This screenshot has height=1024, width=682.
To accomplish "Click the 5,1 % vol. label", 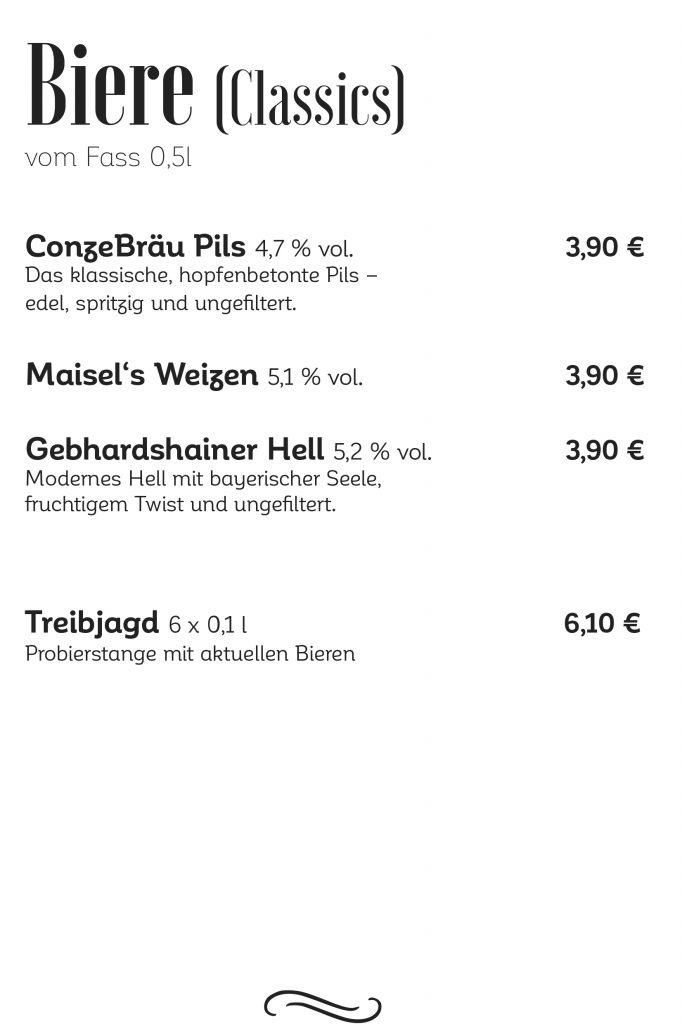I will pyautogui.click(x=315, y=377).
